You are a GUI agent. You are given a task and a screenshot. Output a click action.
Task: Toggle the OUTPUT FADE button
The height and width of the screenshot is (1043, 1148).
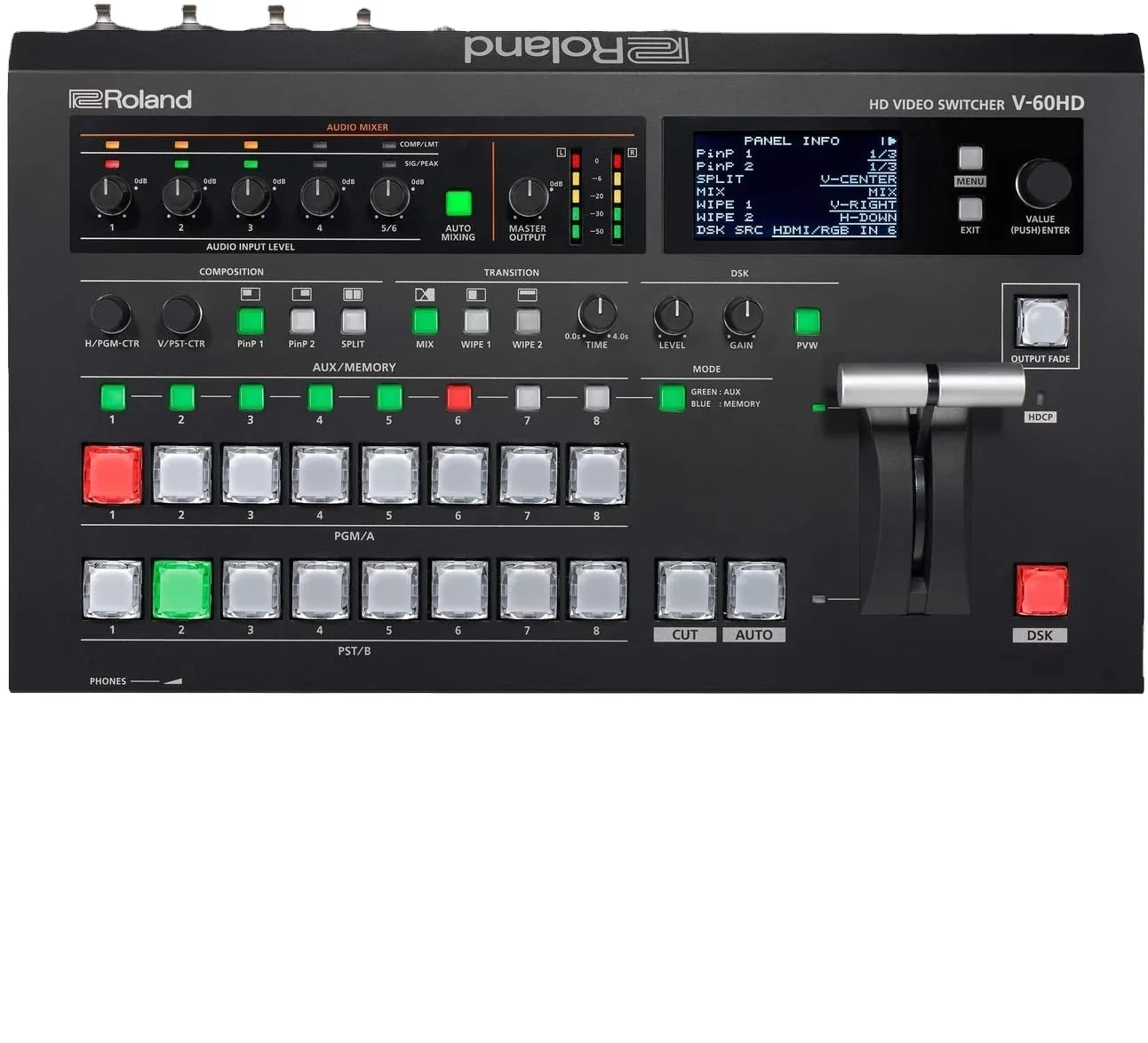click(x=1040, y=322)
